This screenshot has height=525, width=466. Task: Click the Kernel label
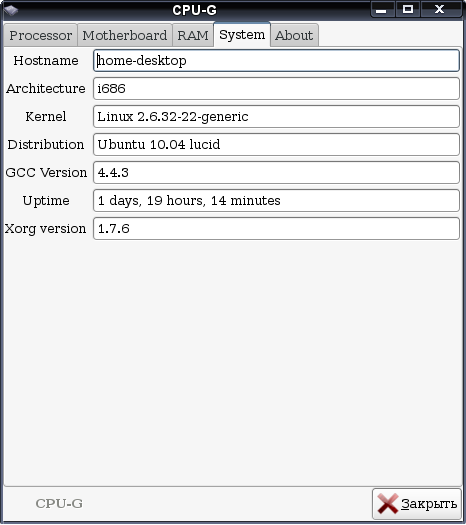click(x=46, y=117)
